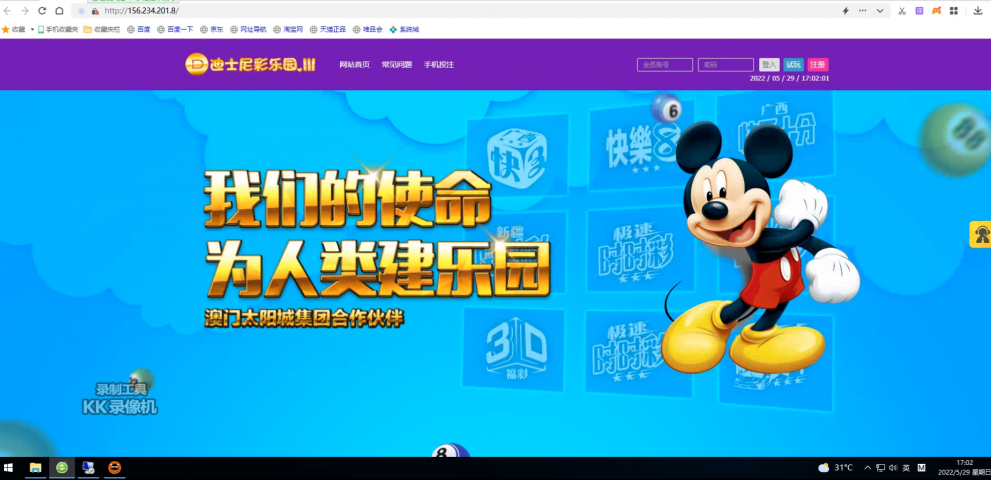Open the purple notes extension icon
Viewport: 991px width, 480px height.
coord(920,11)
